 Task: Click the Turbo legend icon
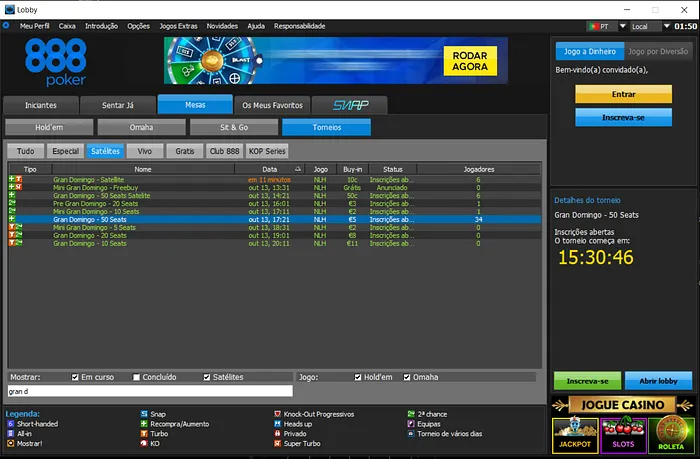tap(144, 434)
